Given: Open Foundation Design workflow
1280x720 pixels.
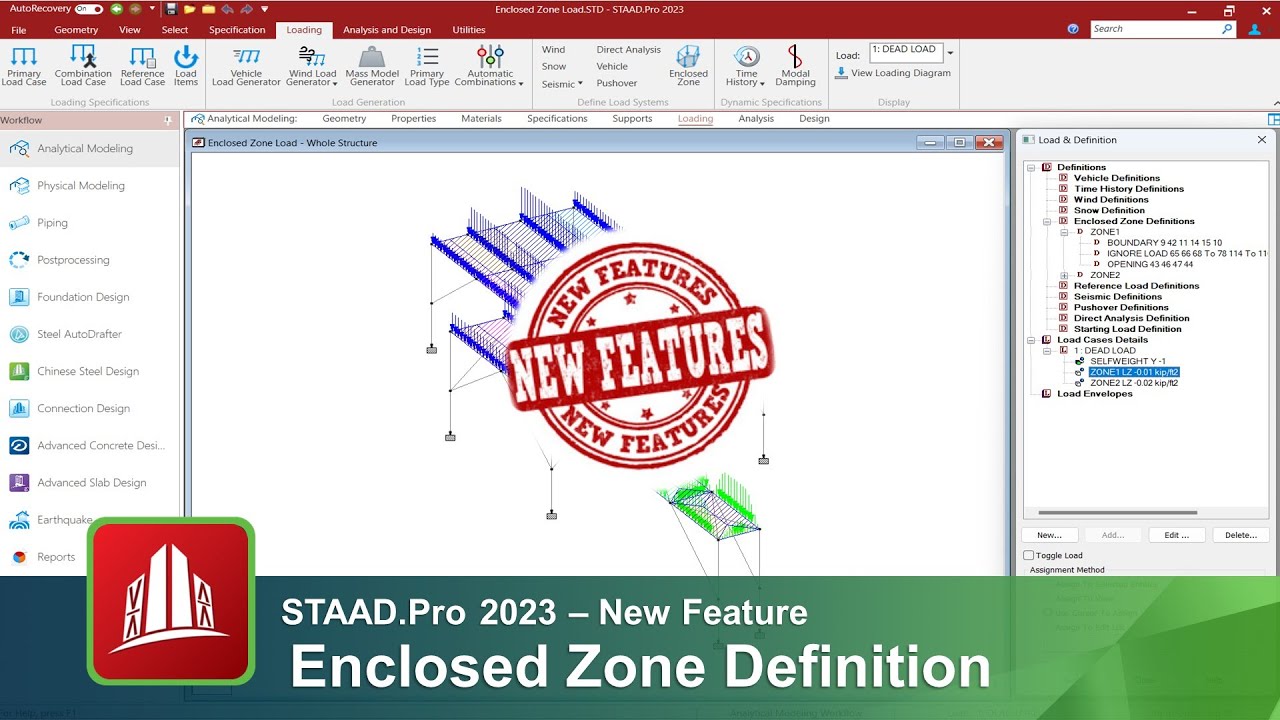Looking at the screenshot, I should [83, 297].
